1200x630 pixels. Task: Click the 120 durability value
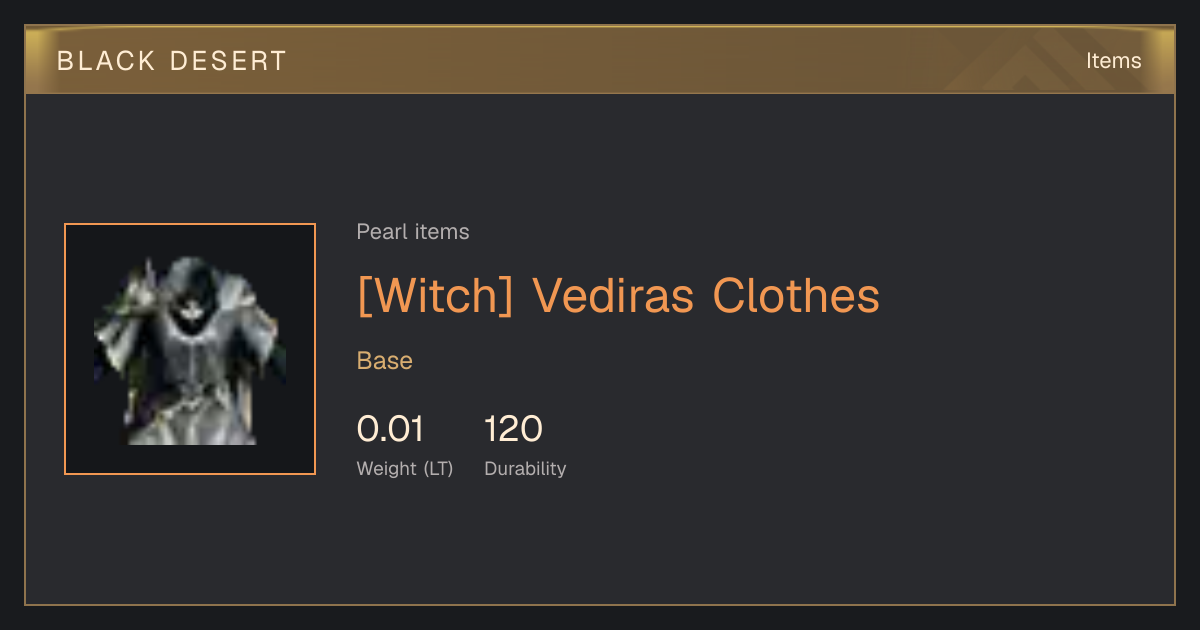pyautogui.click(x=513, y=429)
